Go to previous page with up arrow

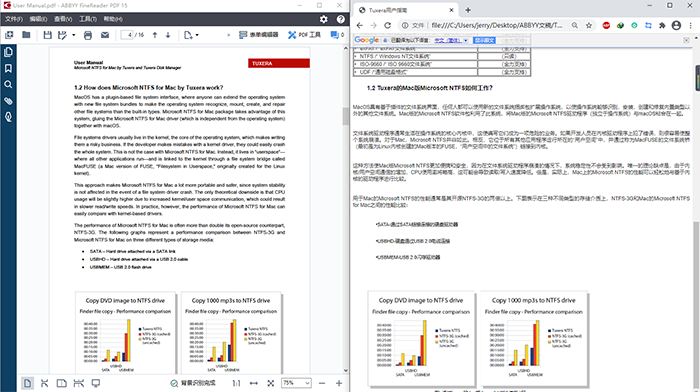pyautogui.click(x=155, y=35)
